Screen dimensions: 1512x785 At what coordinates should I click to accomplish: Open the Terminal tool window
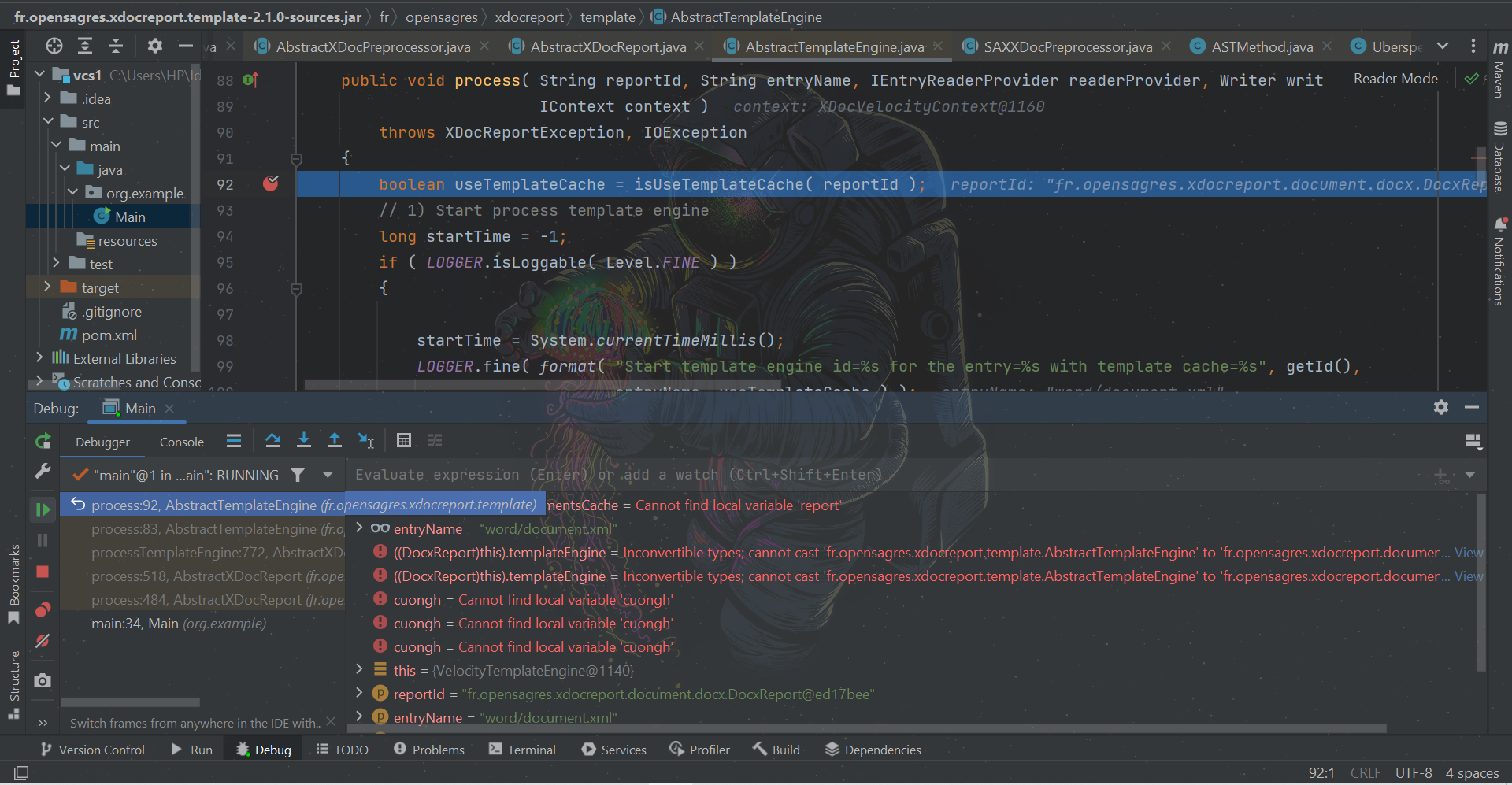[x=522, y=750]
